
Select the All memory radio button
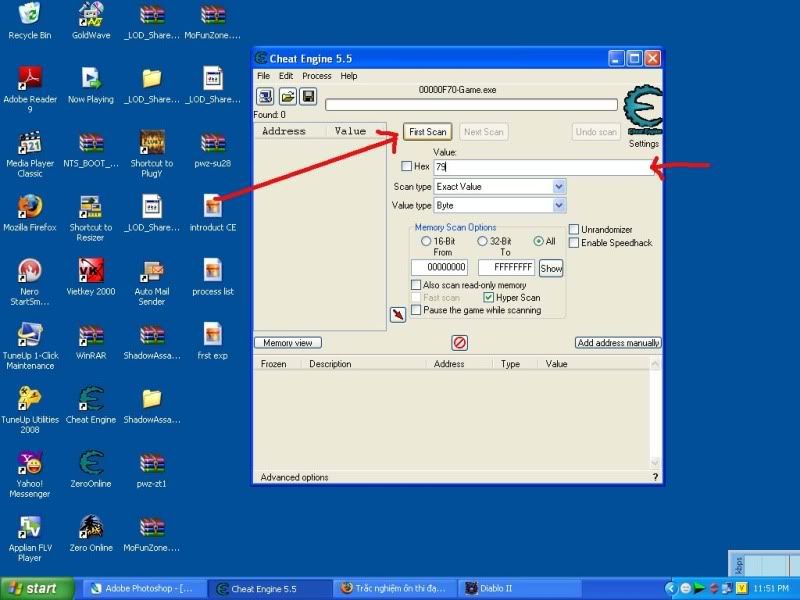538,241
